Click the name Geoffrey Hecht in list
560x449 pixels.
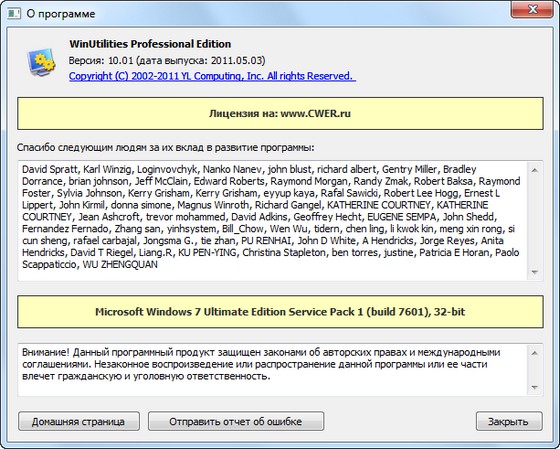click(328, 217)
